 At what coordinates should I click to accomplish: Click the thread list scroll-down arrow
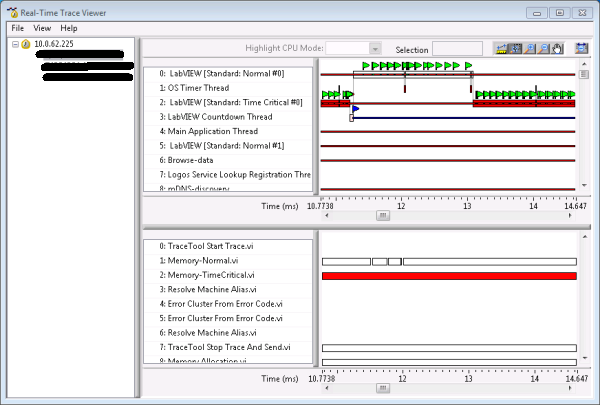(312, 187)
